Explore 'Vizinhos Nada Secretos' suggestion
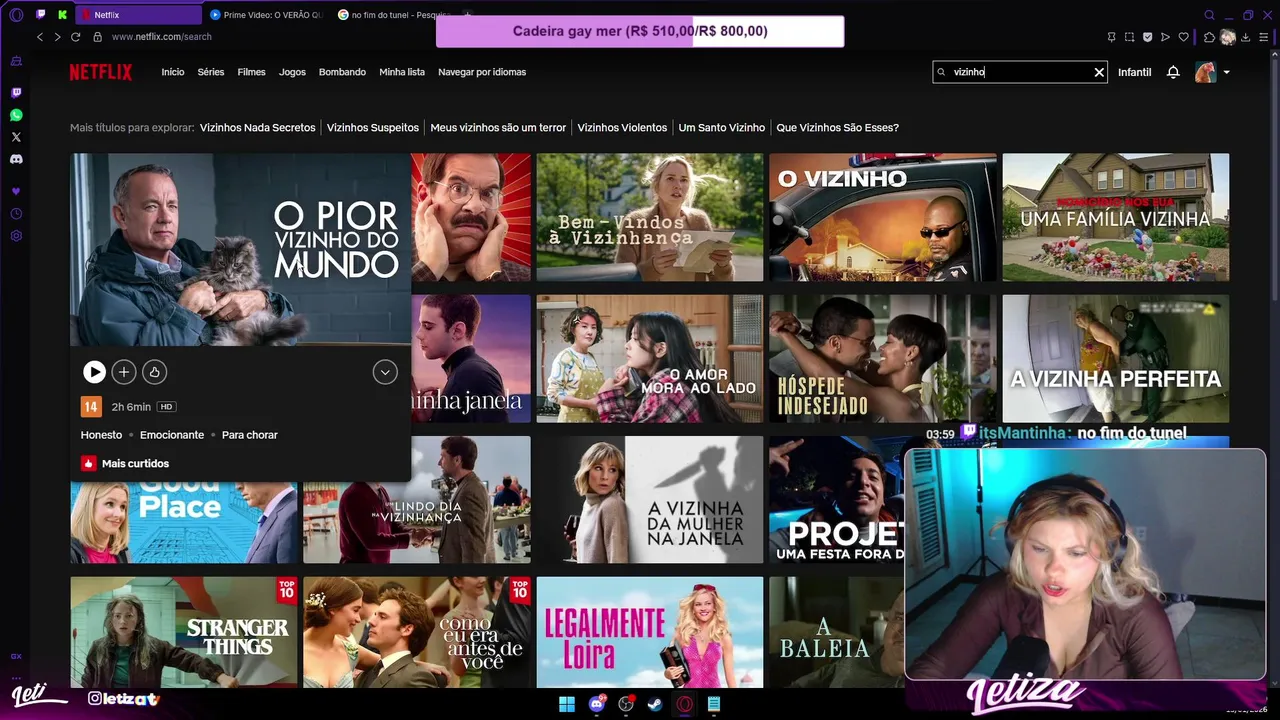Screen dimensions: 1280x720 click(258, 128)
